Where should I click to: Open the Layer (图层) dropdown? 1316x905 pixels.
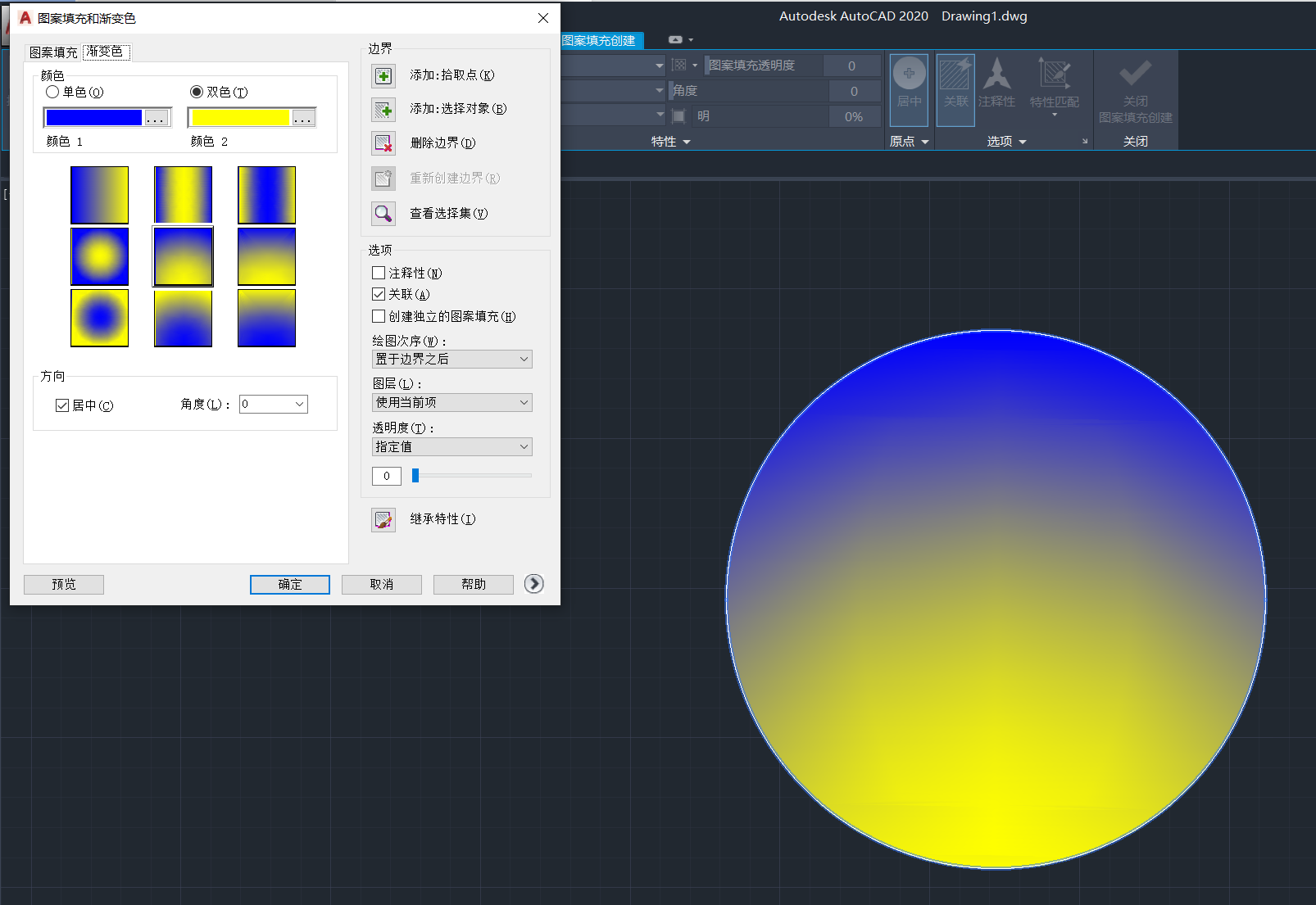[452, 403]
